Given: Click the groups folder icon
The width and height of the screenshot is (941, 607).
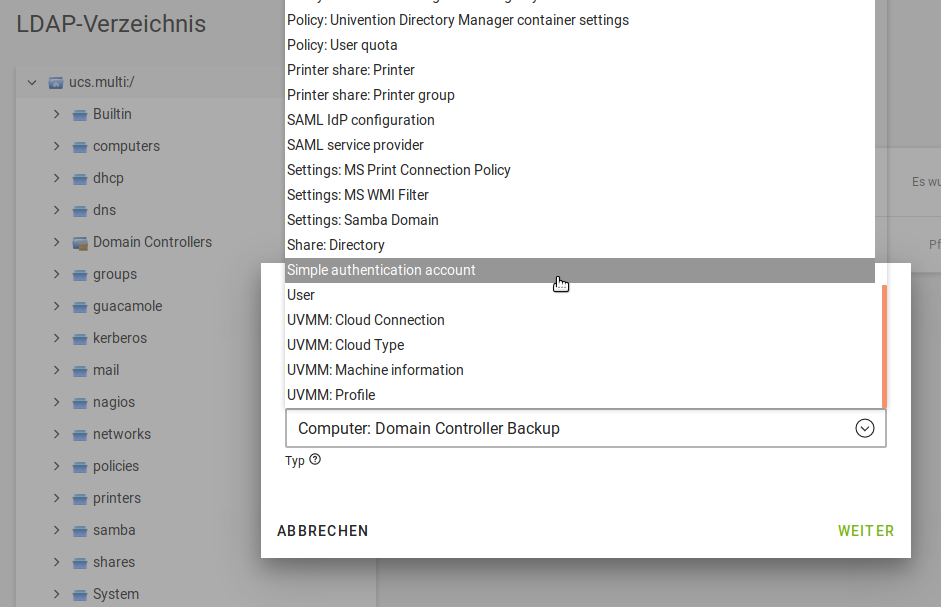Looking at the screenshot, I should point(80,275).
